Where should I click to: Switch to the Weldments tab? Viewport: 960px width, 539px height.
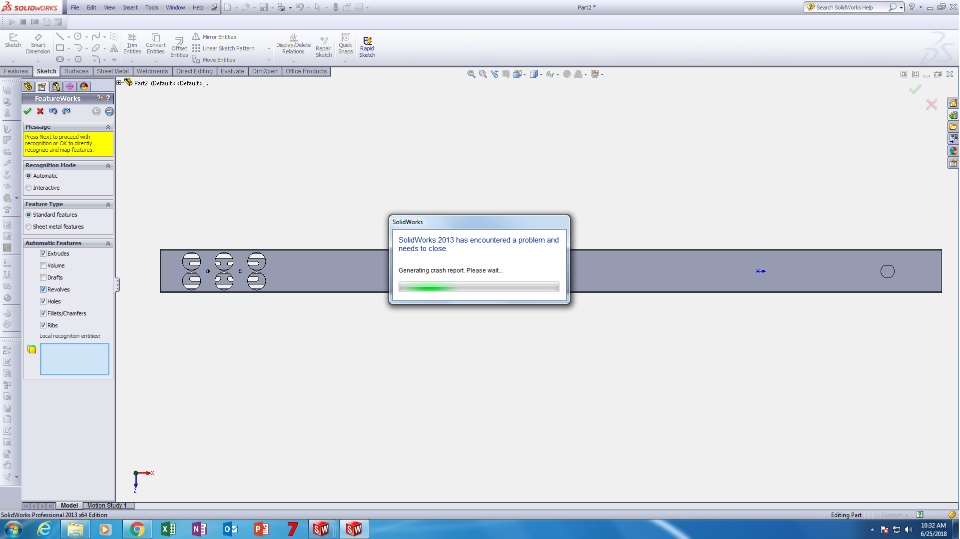tap(152, 72)
